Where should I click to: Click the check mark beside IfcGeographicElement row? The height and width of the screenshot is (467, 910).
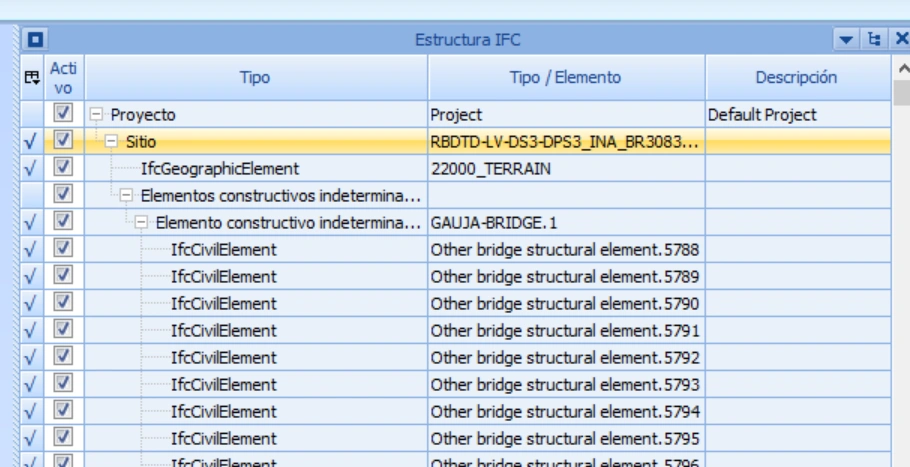pyautogui.click(x=32, y=169)
